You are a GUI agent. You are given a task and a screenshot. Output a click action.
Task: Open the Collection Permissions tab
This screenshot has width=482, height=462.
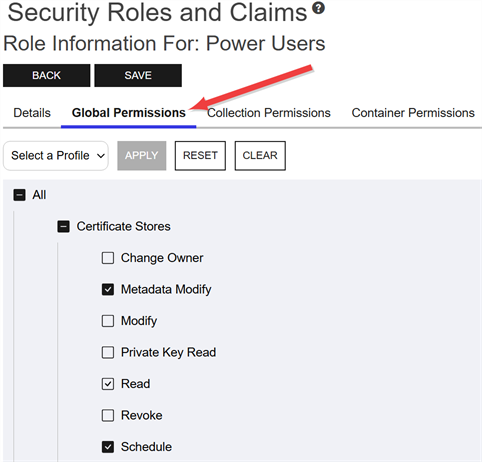tap(269, 113)
